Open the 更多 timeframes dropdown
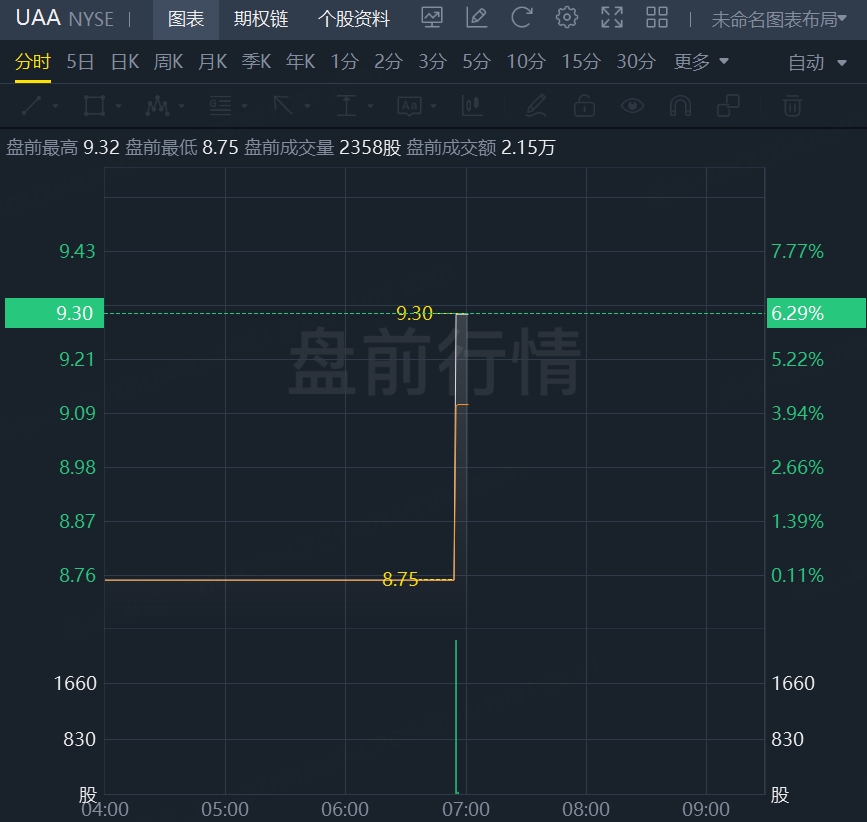Image resolution: width=867 pixels, height=822 pixels. pos(701,61)
